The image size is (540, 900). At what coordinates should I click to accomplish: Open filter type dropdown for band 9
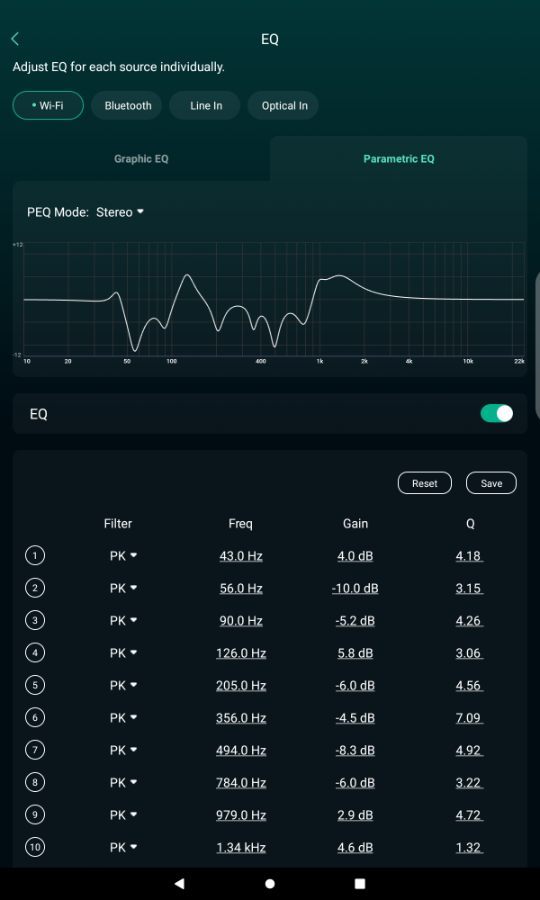[x=123, y=815]
